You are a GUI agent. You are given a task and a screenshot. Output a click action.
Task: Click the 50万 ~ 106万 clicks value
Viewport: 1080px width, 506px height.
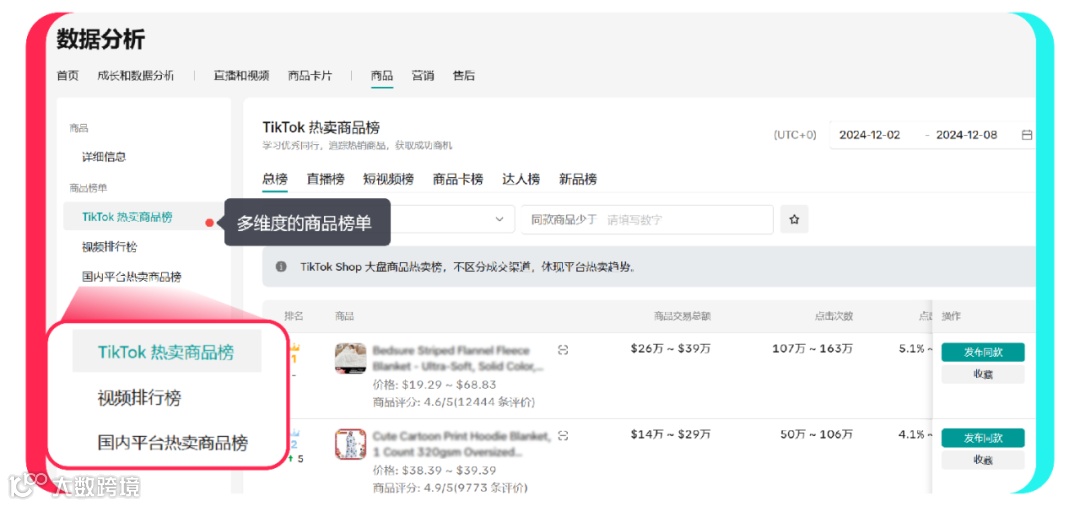pyautogui.click(x=817, y=435)
